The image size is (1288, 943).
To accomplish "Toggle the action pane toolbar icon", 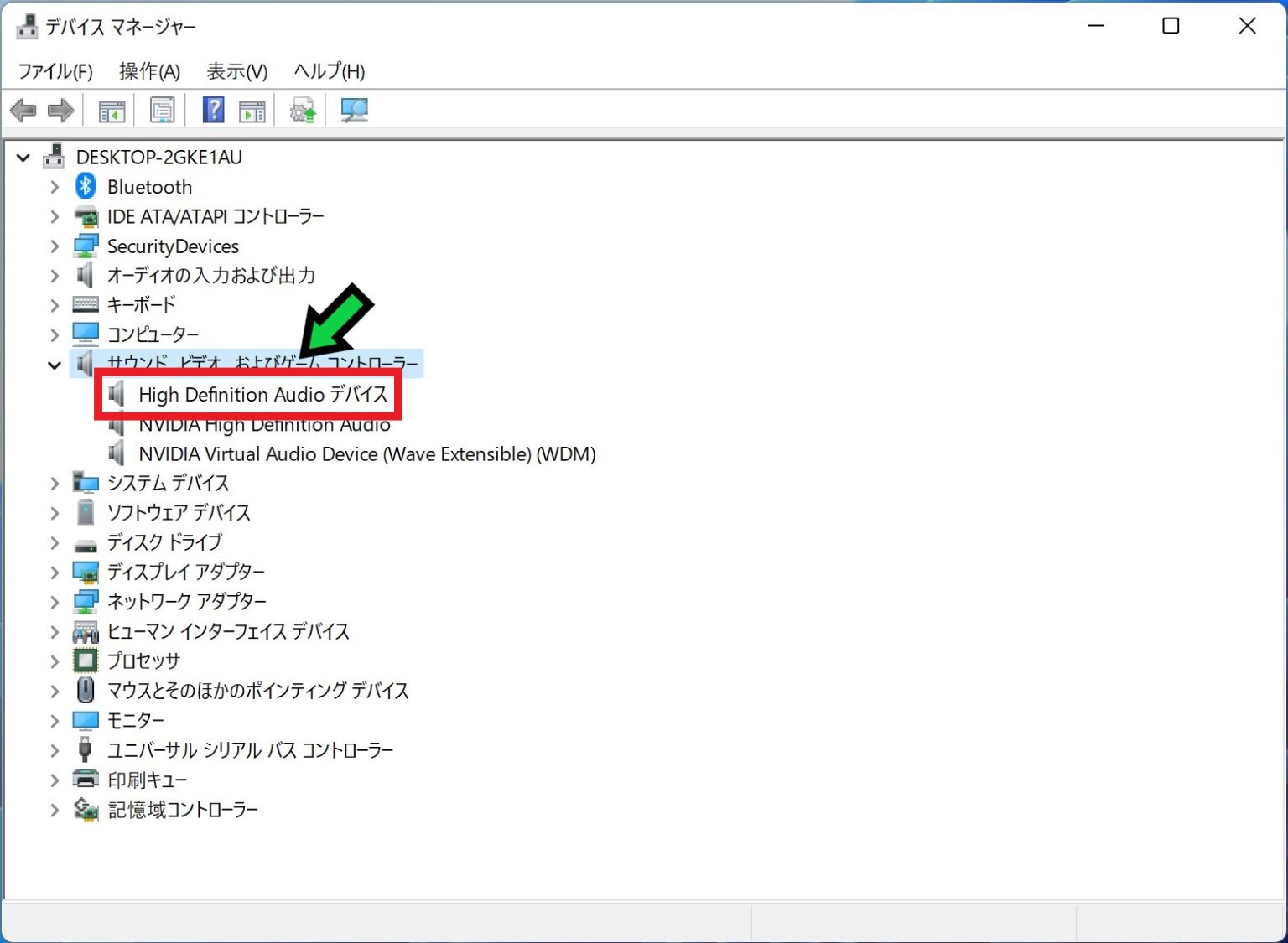I will 252,111.
